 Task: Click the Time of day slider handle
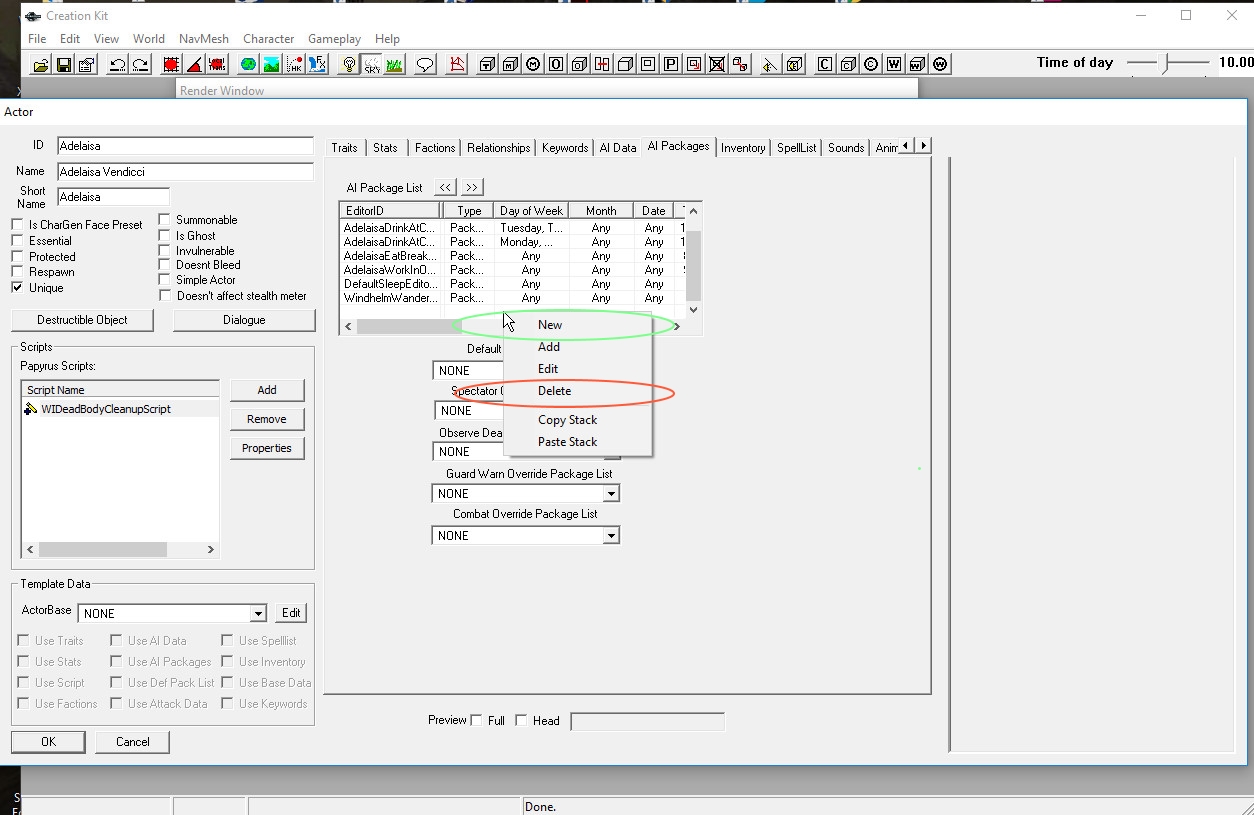point(1164,63)
